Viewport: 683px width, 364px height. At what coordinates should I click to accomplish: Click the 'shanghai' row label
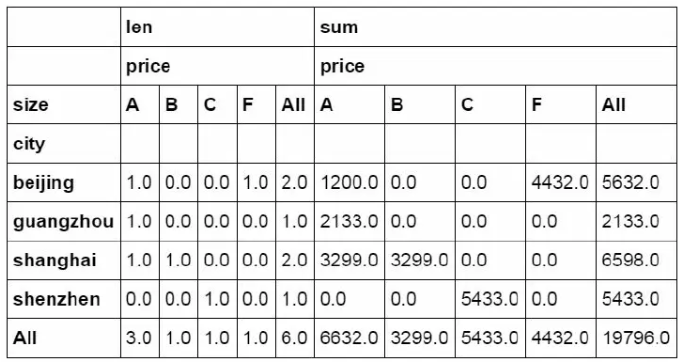point(64,260)
